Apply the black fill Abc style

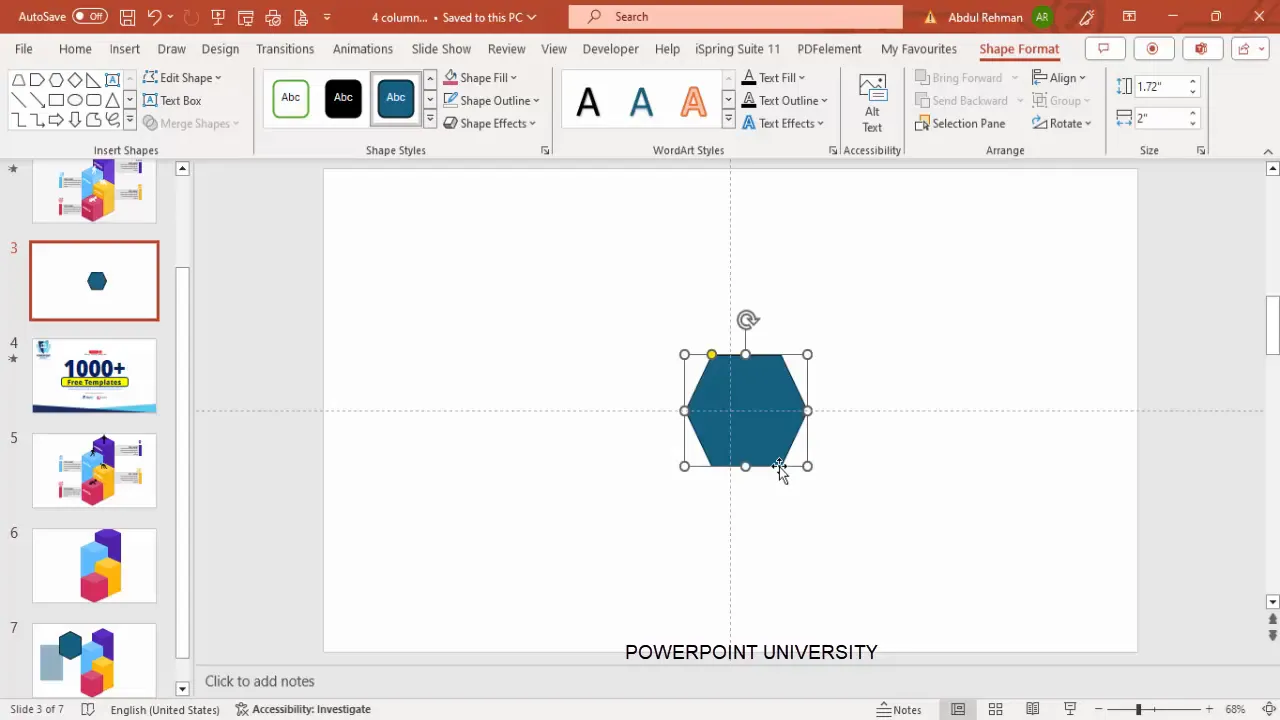[x=343, y=98]
